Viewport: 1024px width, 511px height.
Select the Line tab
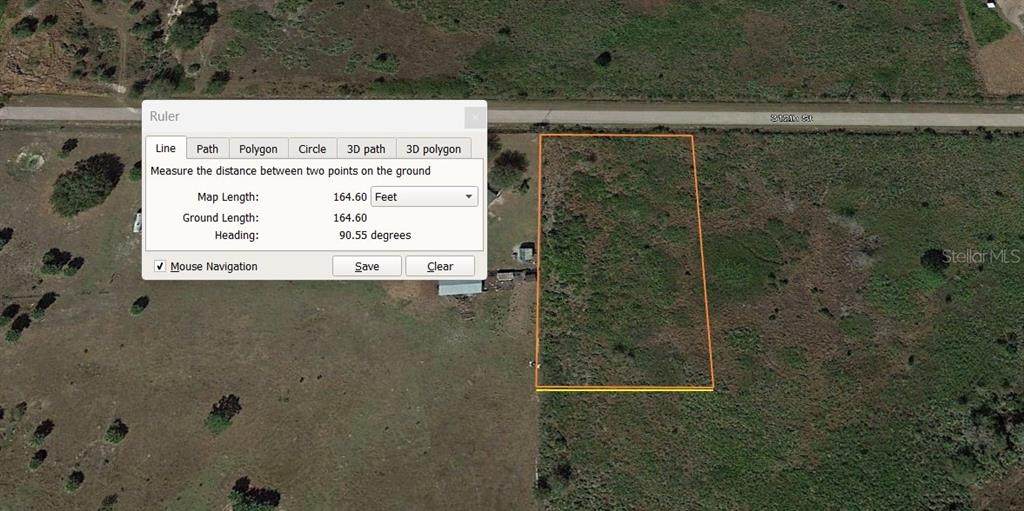(x=166, y=148)
